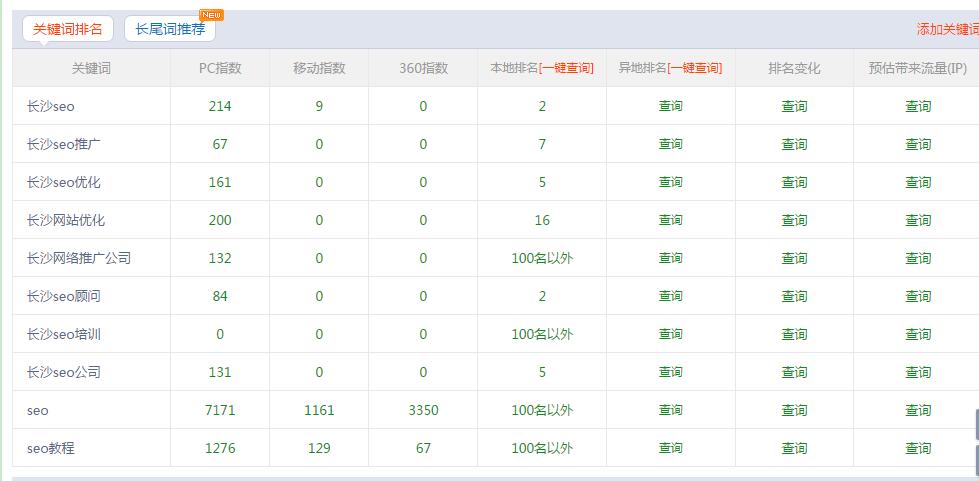Image resolution: width=979 pixels, height=481 pixels.
Task: Query 异地排名 for the 长沙seo row
Action: click(x=670, y=106)
